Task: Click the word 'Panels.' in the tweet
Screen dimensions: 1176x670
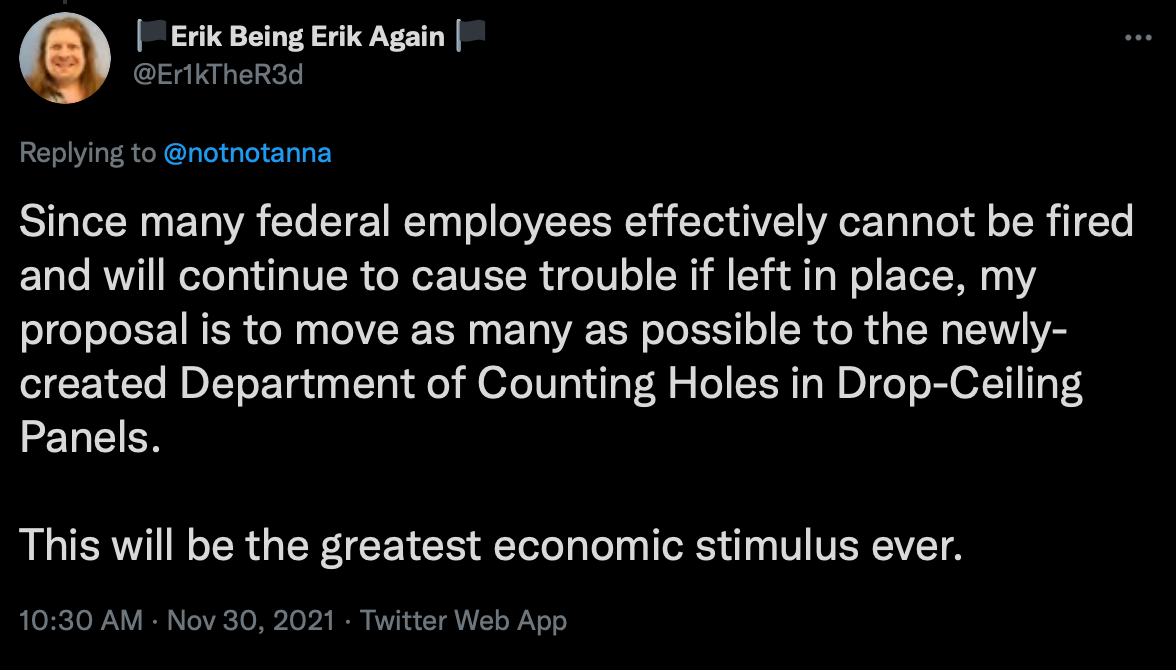Action: (90, 437)
